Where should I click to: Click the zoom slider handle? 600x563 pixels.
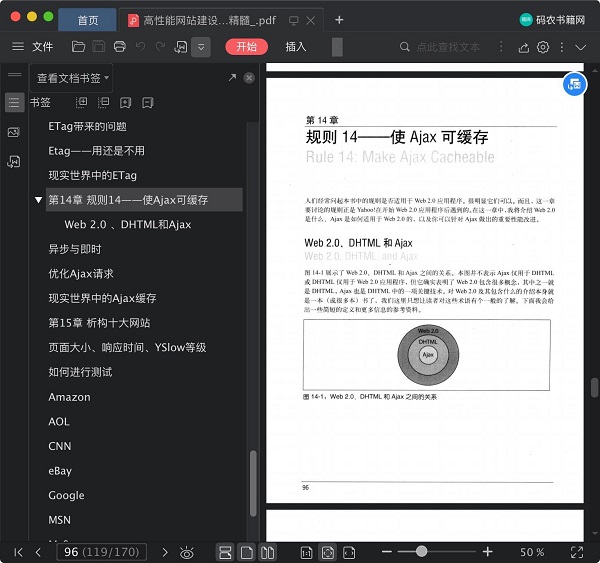click(x=421, y=552)
